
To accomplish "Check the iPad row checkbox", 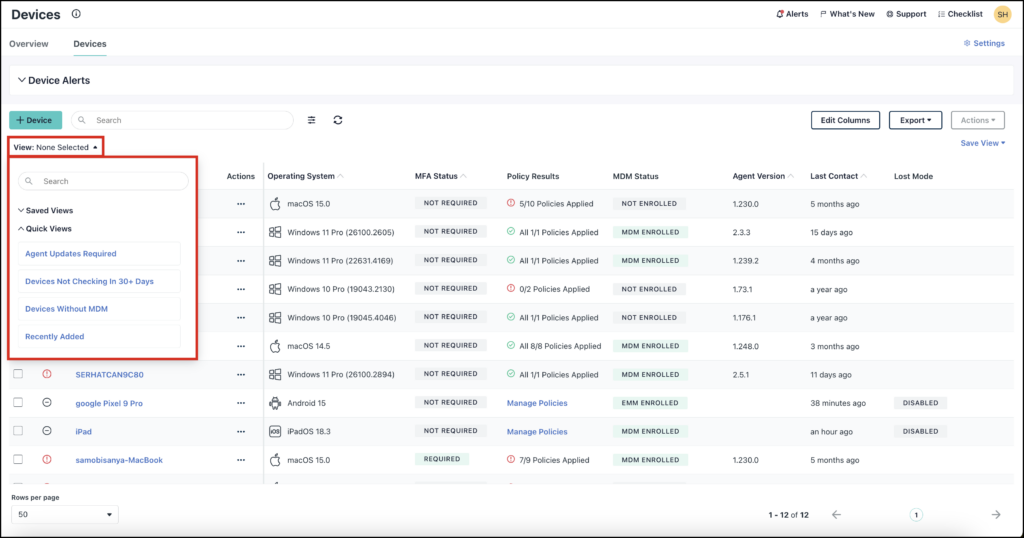I will 18,431.
